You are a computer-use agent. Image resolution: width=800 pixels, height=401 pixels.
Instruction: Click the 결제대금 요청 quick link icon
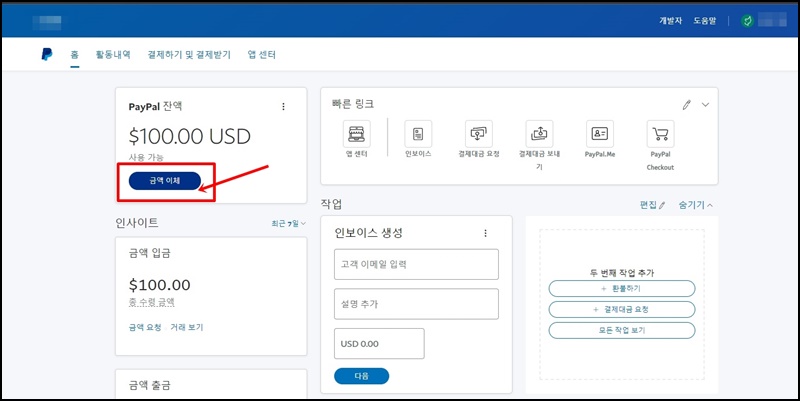(479, 134)
